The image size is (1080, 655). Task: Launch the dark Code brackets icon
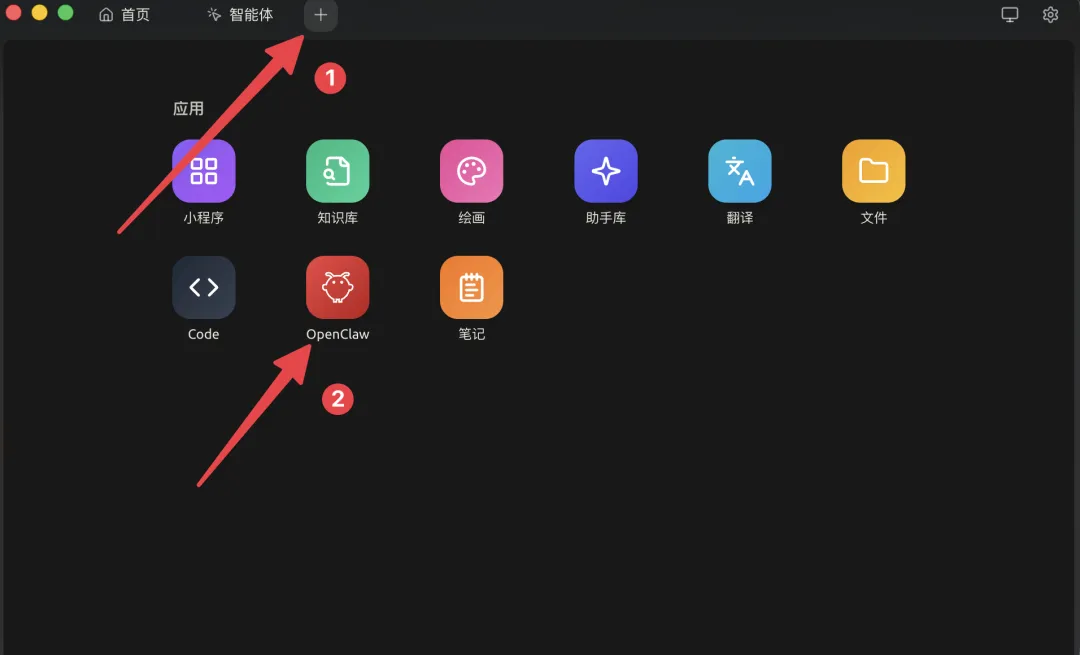click(x=204, y=287)
